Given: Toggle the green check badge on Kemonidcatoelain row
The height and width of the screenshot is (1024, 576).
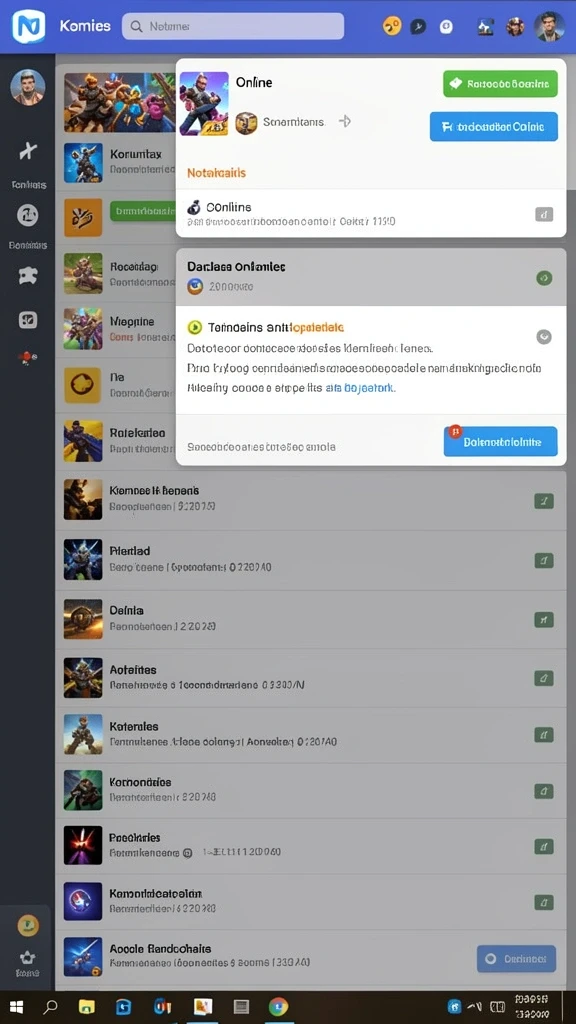Looking at the screenshot, I should point(544,903).
